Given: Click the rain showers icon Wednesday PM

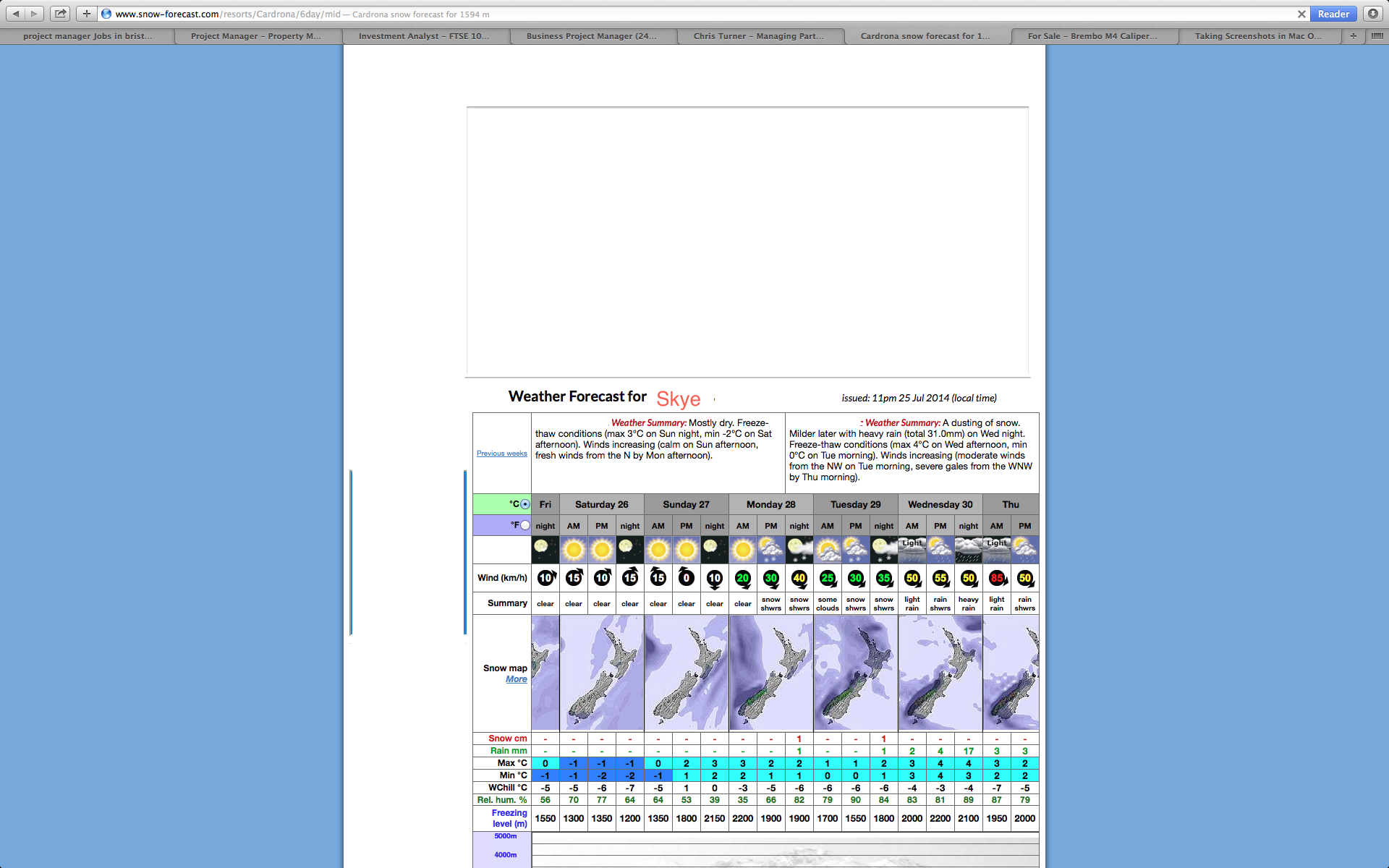Looking at the screenshot, I should click(x=940, y=549).
